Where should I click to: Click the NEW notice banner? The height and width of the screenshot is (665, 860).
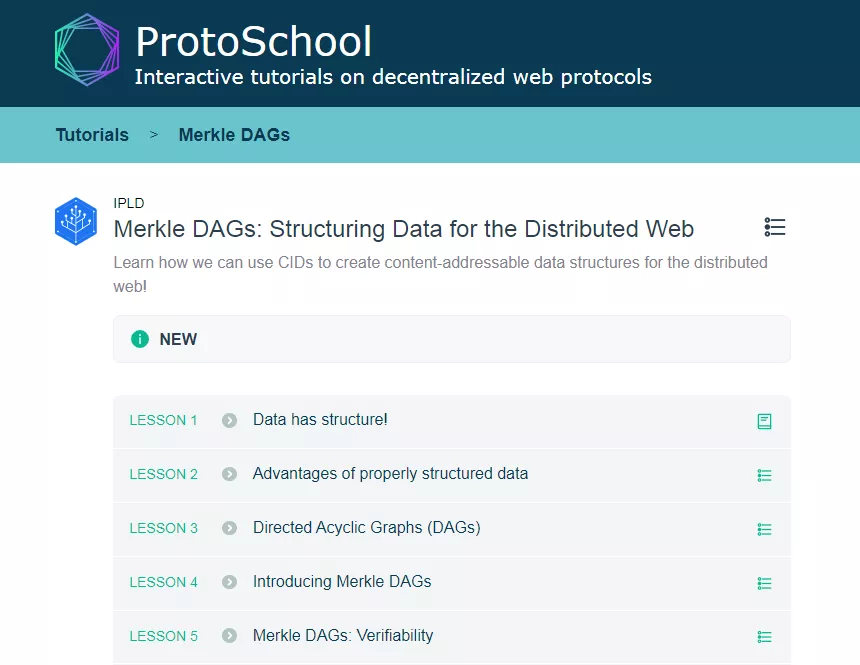coord(452,339)
